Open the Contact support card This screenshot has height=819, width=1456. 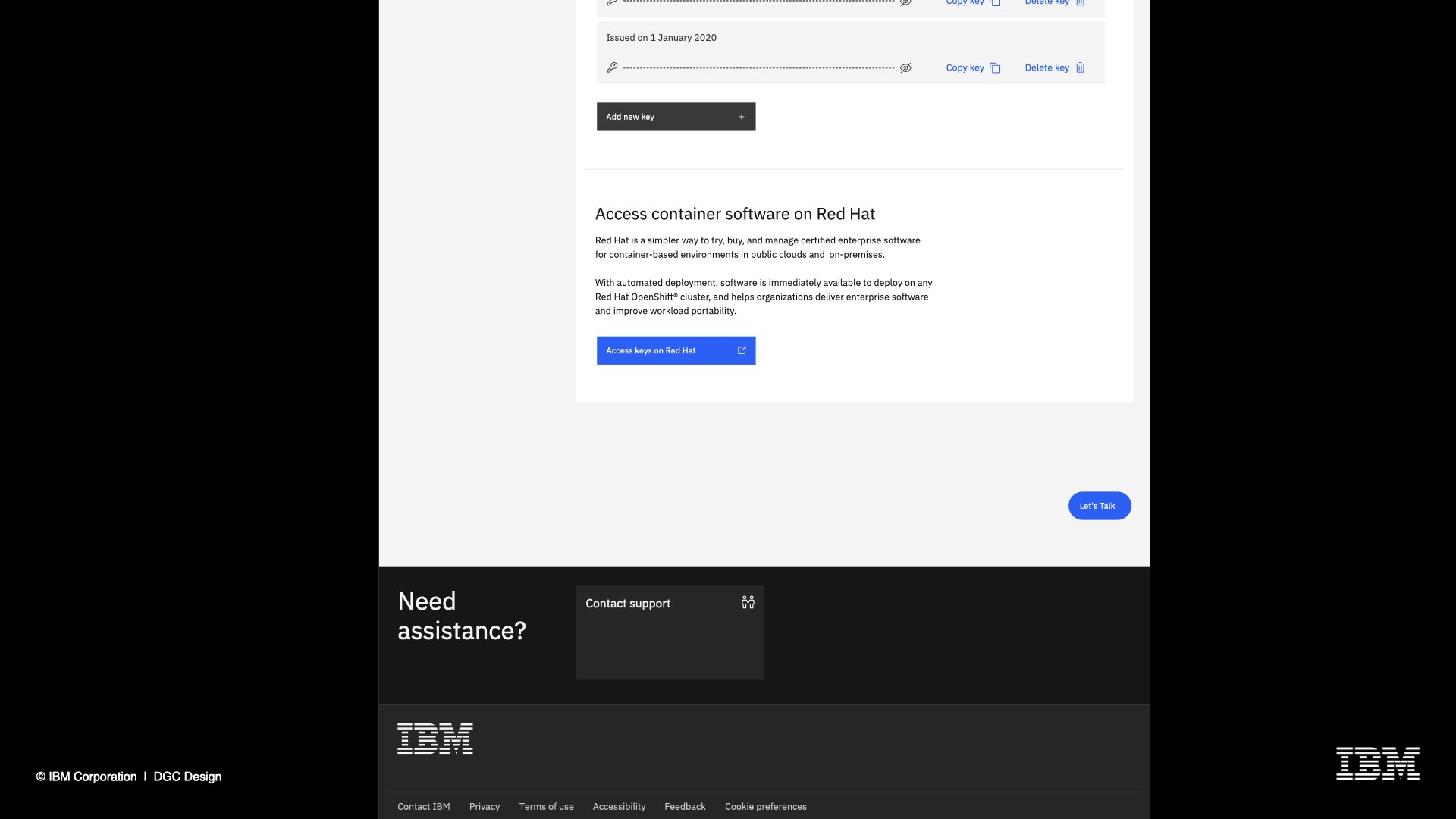coord(670,632)
